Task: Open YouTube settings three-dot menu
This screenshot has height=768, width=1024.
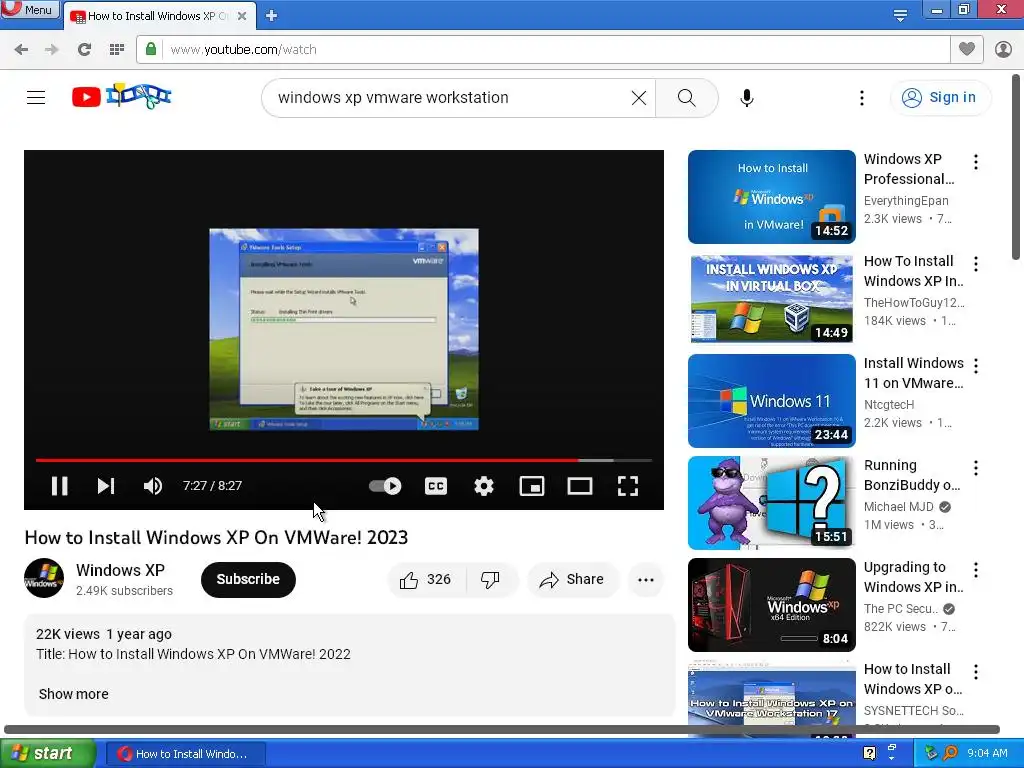Action: [861, 97]
